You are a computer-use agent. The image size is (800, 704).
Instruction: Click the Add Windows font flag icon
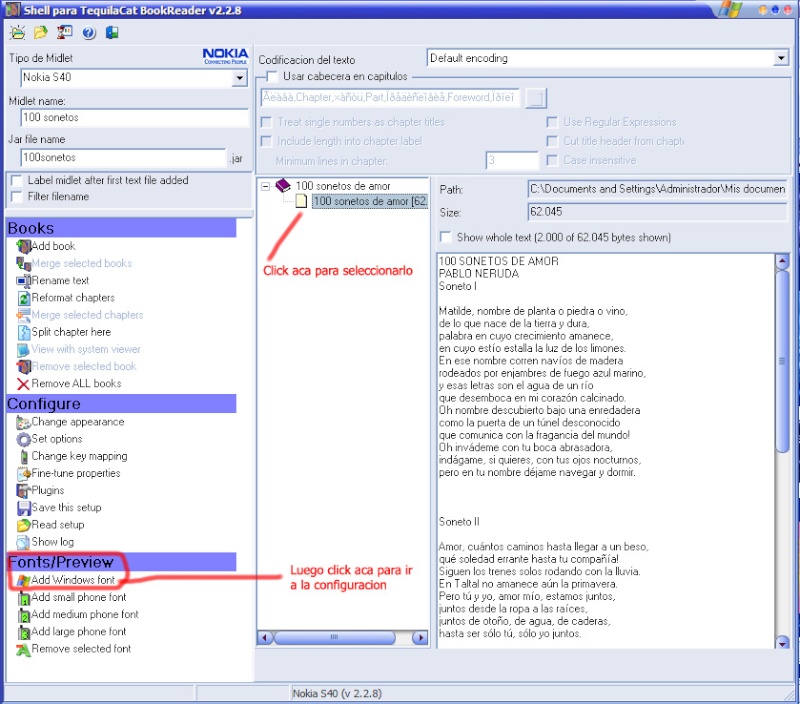23,581
